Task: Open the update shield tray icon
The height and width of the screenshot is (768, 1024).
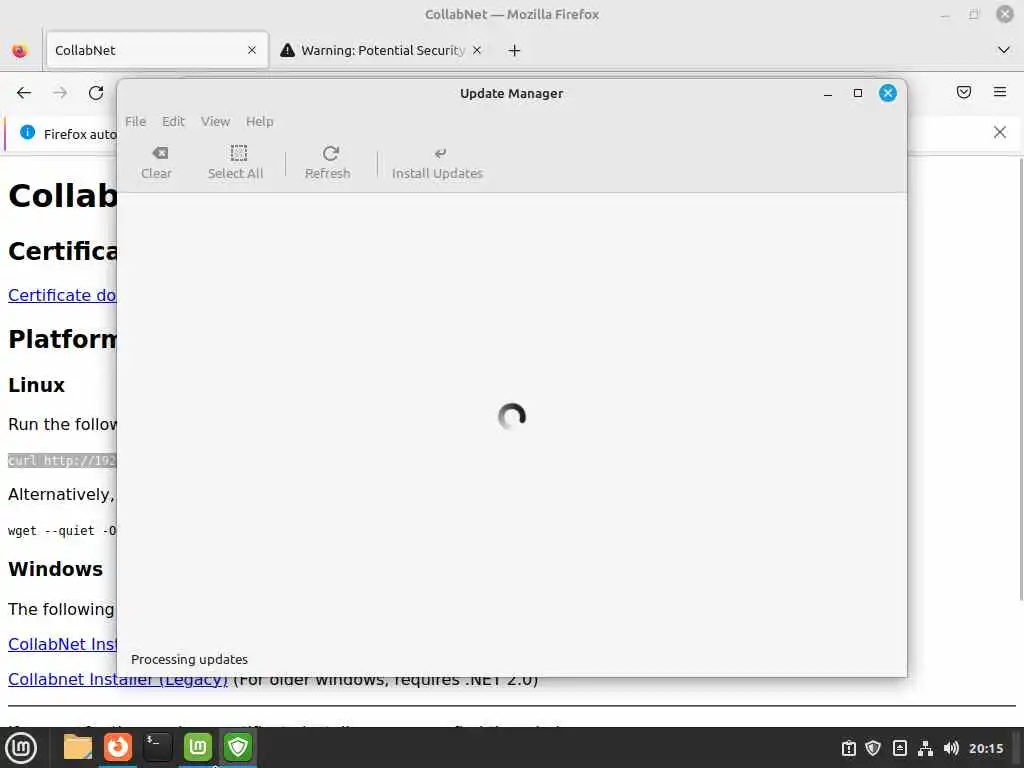Action: pyautogui.click(x=873, y=748)
